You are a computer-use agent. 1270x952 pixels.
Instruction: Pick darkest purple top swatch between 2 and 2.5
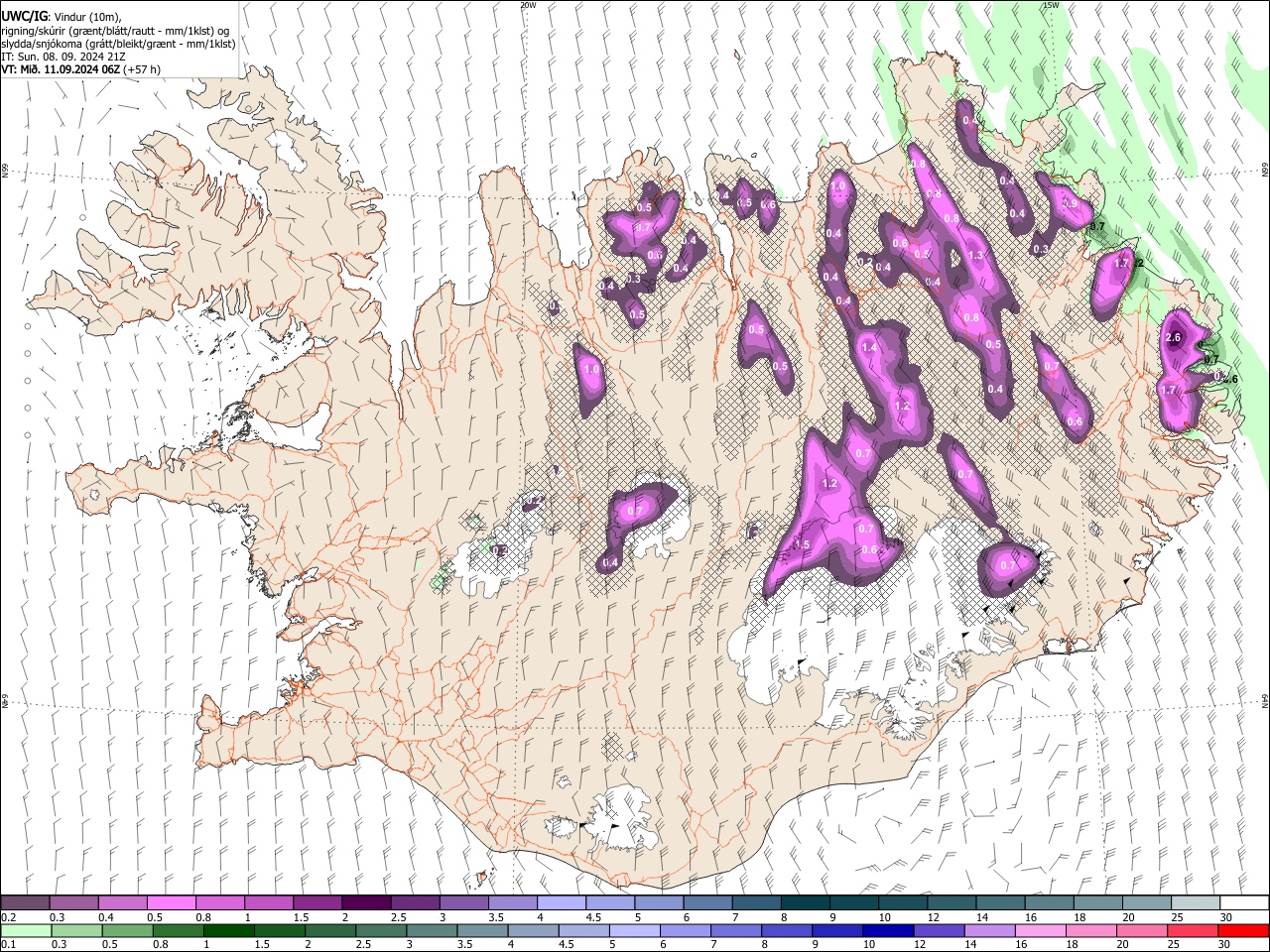[x=366, y=902]
